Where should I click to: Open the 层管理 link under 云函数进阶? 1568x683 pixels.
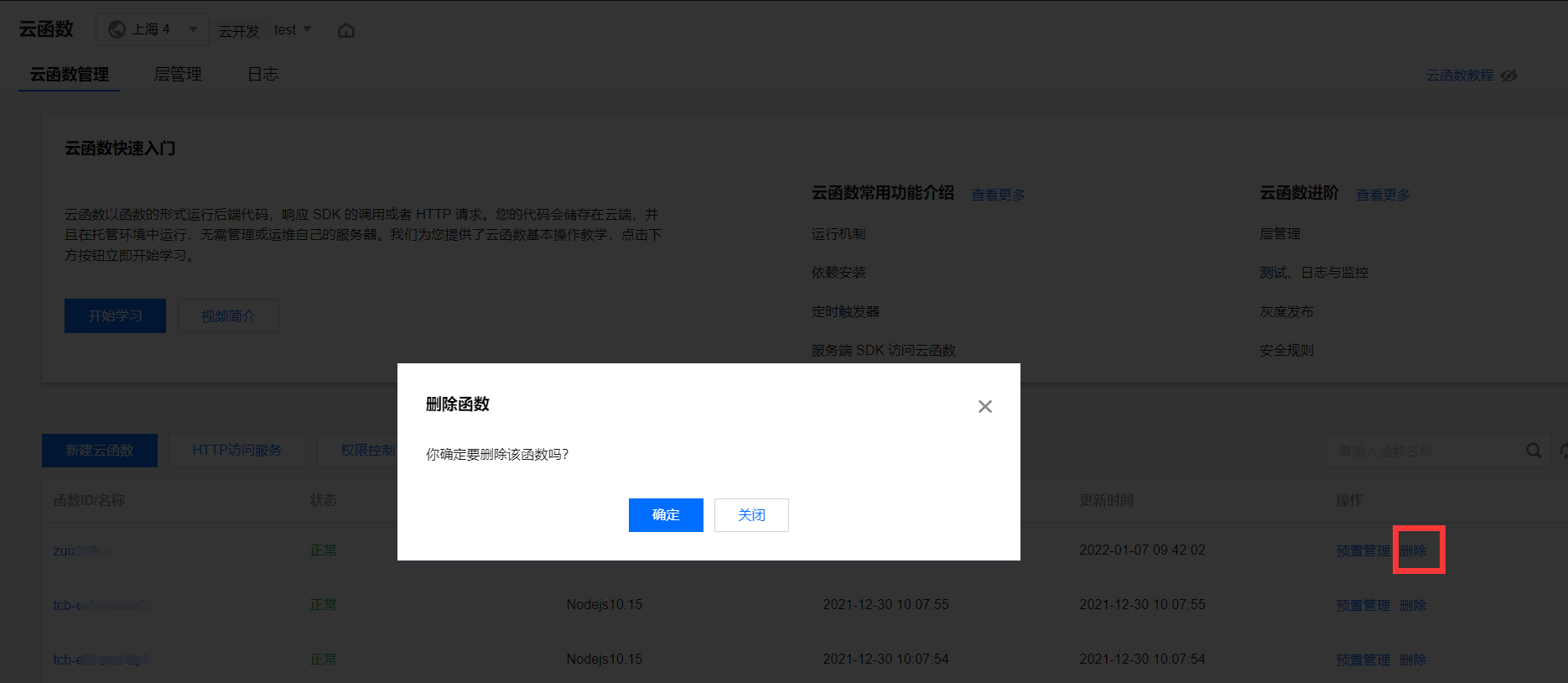tap(1280, 234)
